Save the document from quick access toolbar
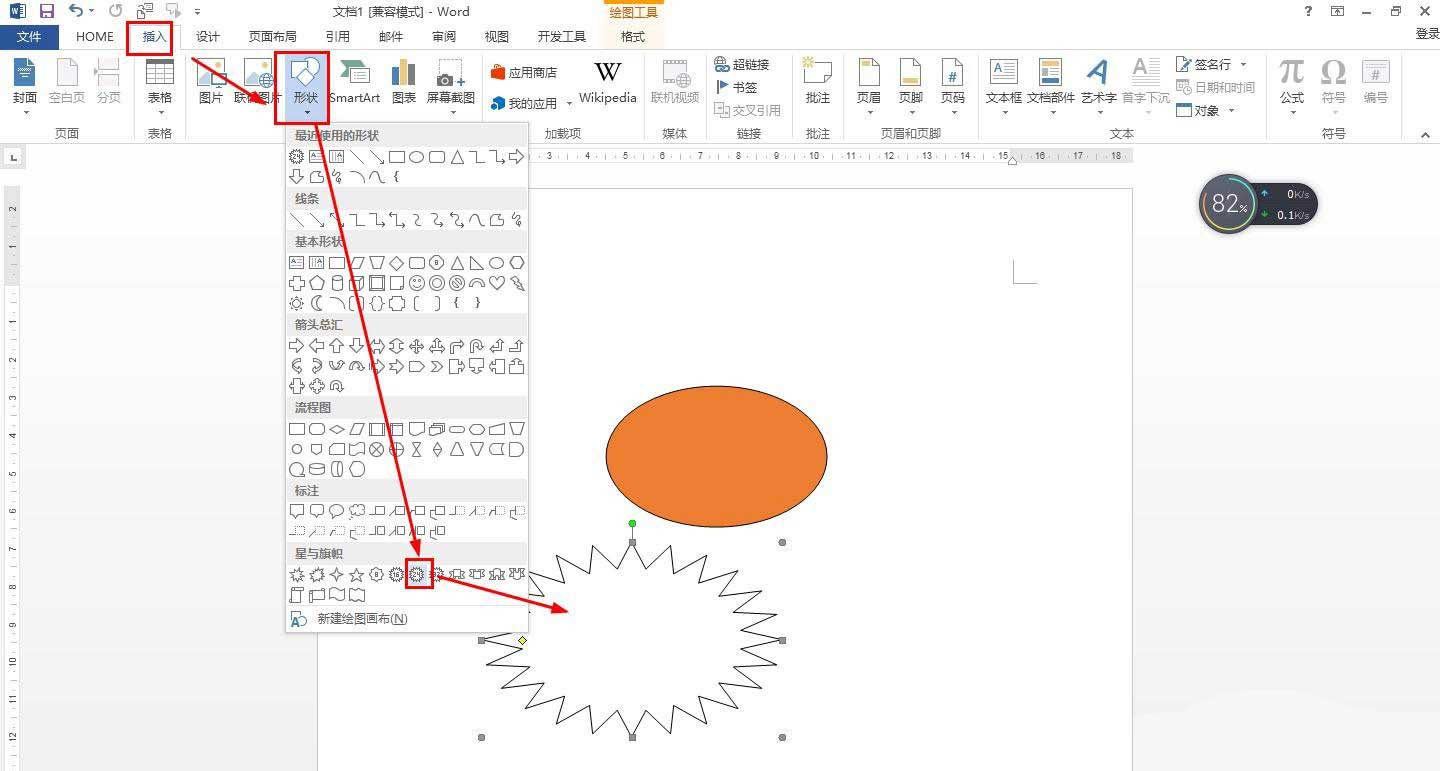 tap(46, 11)
